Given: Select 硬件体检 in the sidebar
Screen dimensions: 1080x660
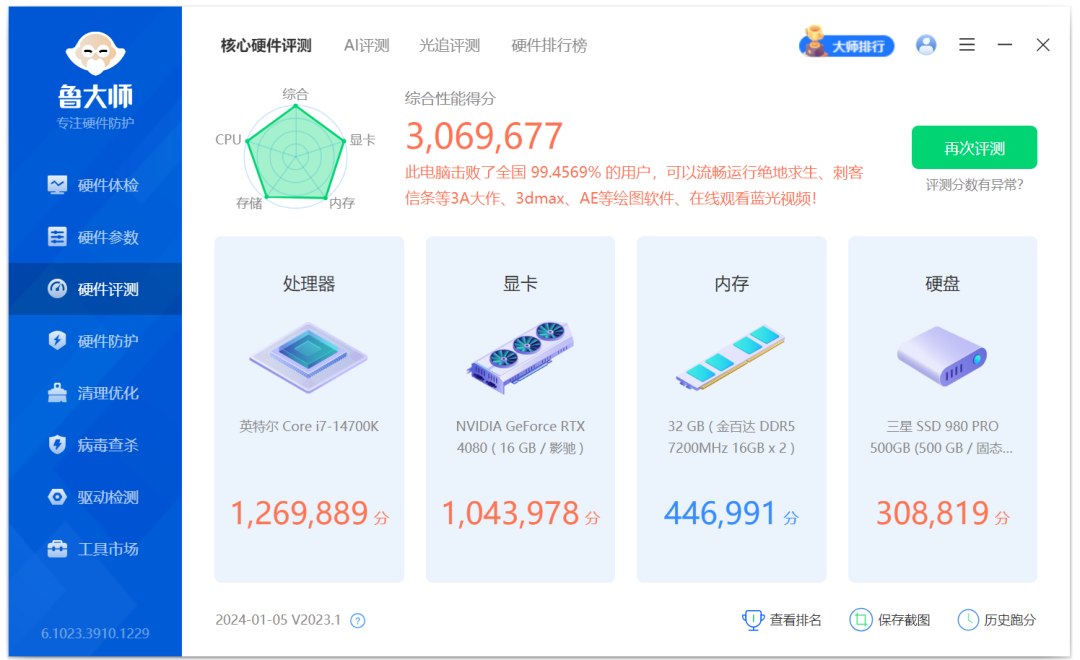Looking at the screenshot, I should tap(95, 185).
